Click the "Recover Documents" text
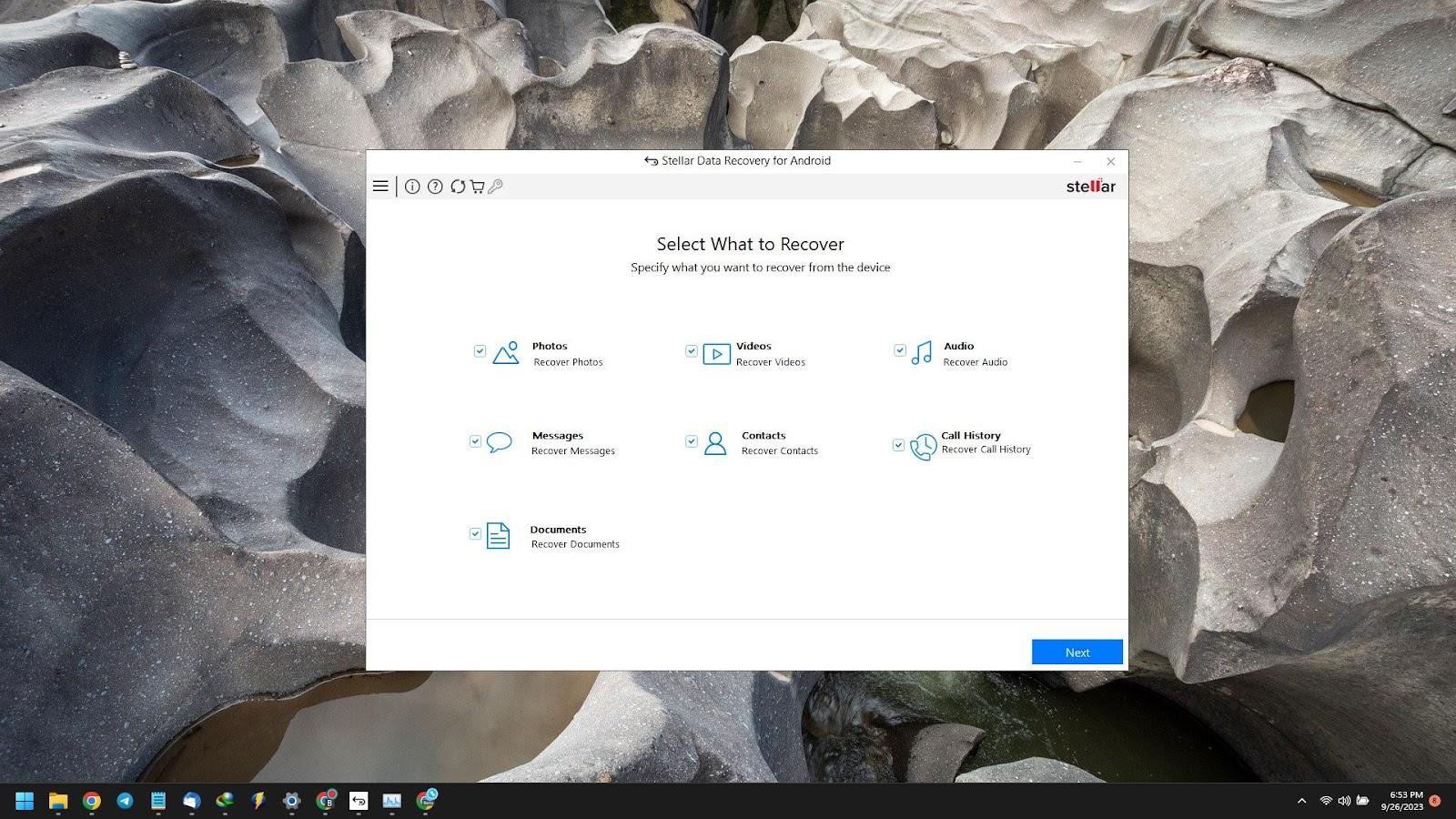This screenshot has height=819, width=1456. tap(575, 544)
